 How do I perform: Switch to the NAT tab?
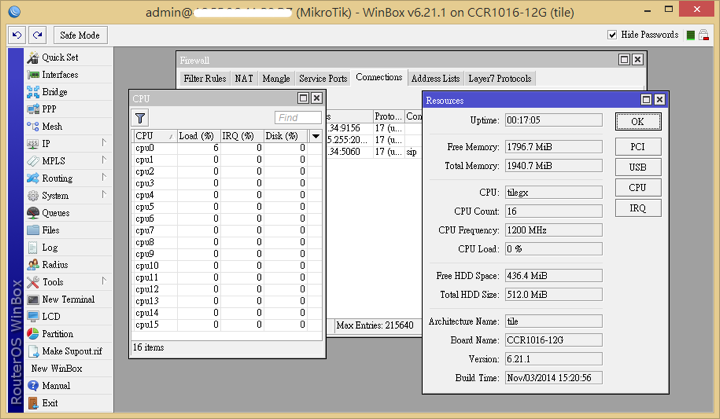244,79
